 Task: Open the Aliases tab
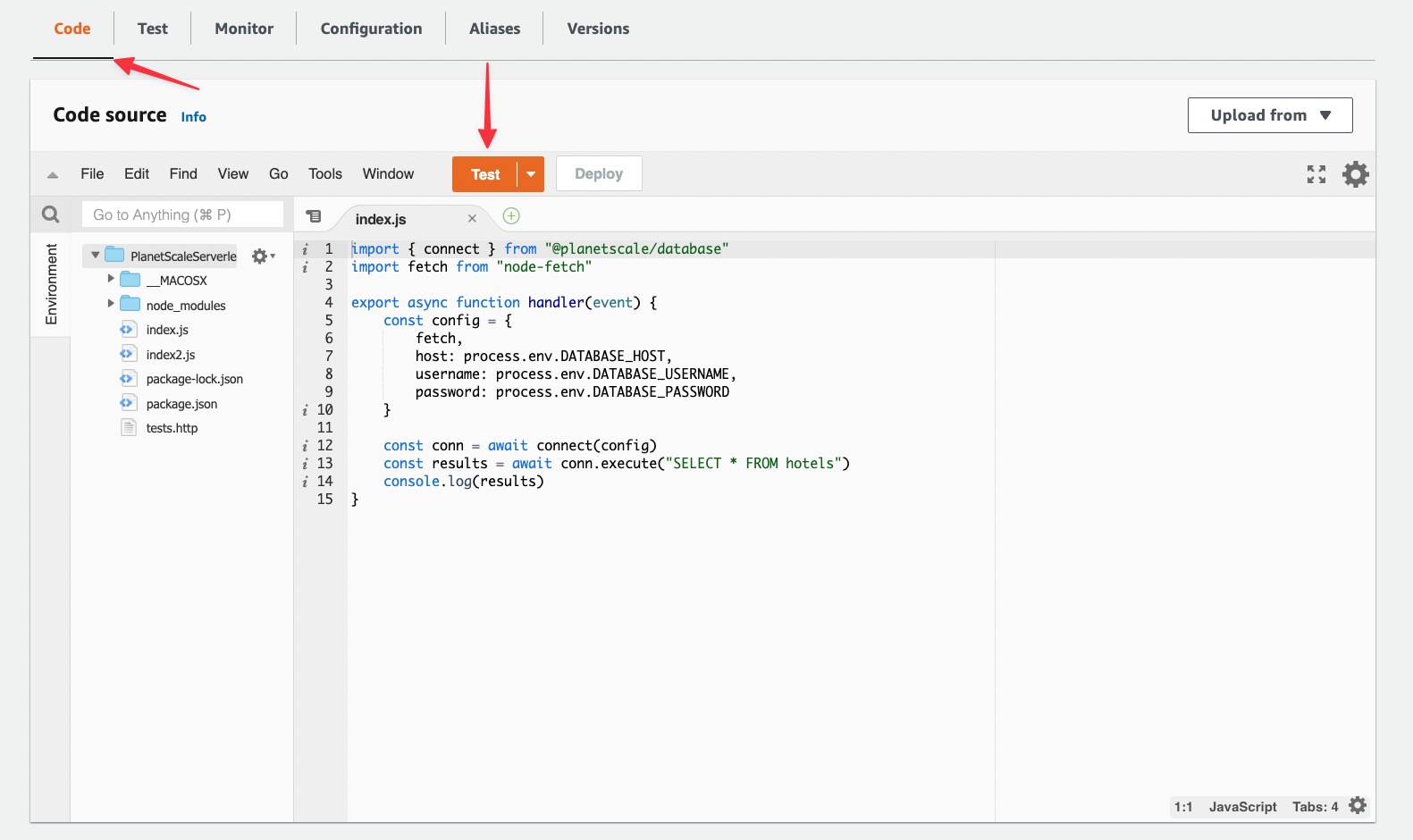494,29
